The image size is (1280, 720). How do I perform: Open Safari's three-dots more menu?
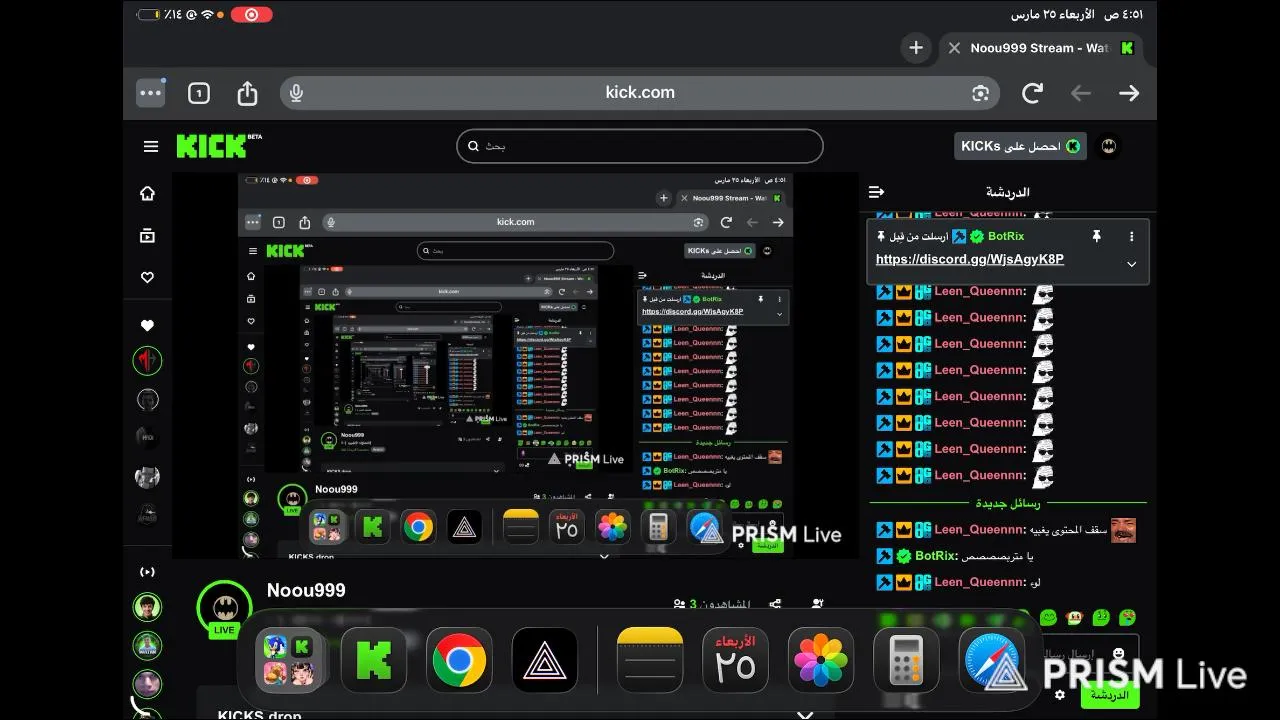point(151,93)
